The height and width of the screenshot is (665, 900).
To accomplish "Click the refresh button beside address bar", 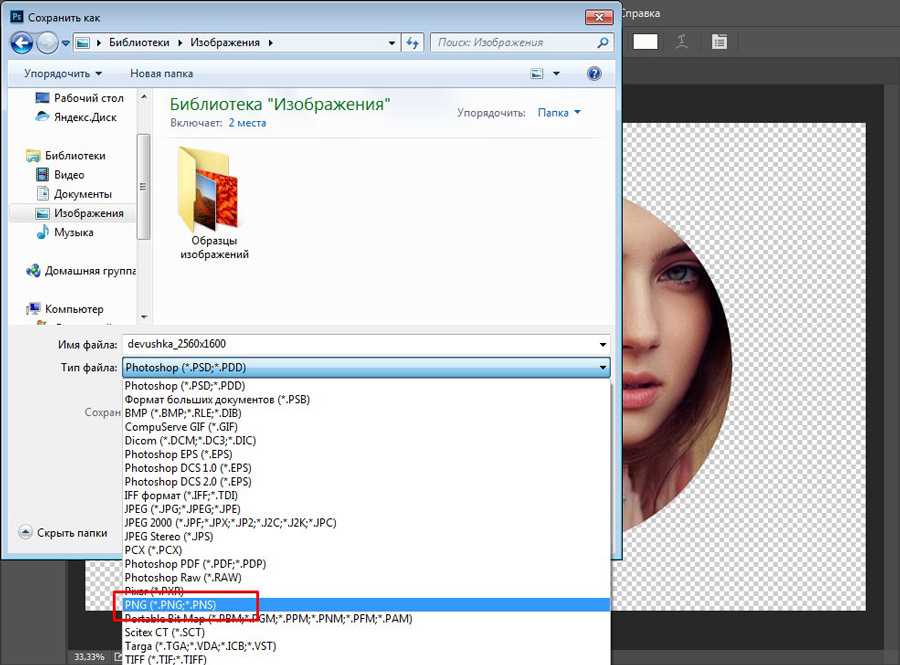I will point(413,42).
